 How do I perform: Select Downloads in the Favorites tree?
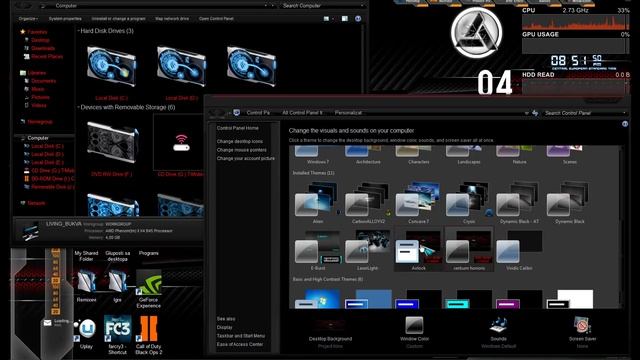pos(43,48)
